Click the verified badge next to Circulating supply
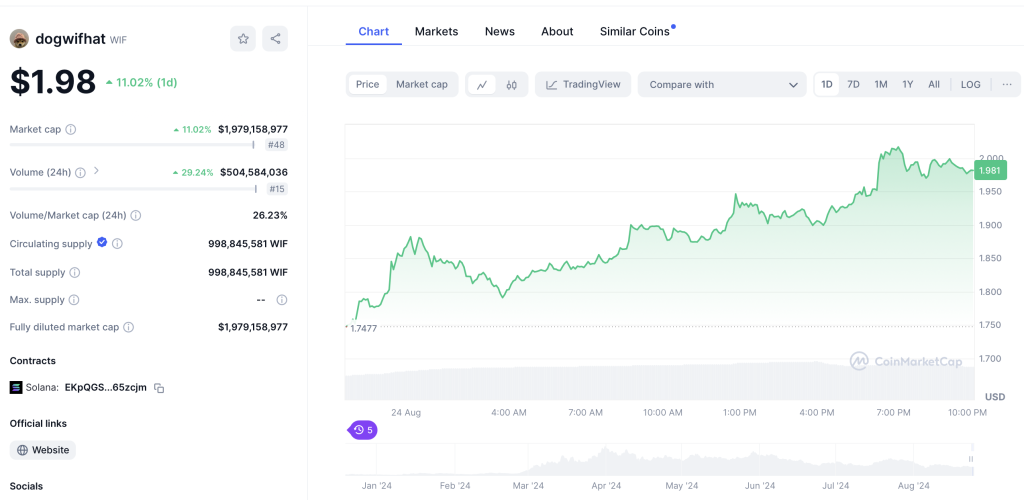Viewport: 1024px width, 500px height. (x=102, y=243)
